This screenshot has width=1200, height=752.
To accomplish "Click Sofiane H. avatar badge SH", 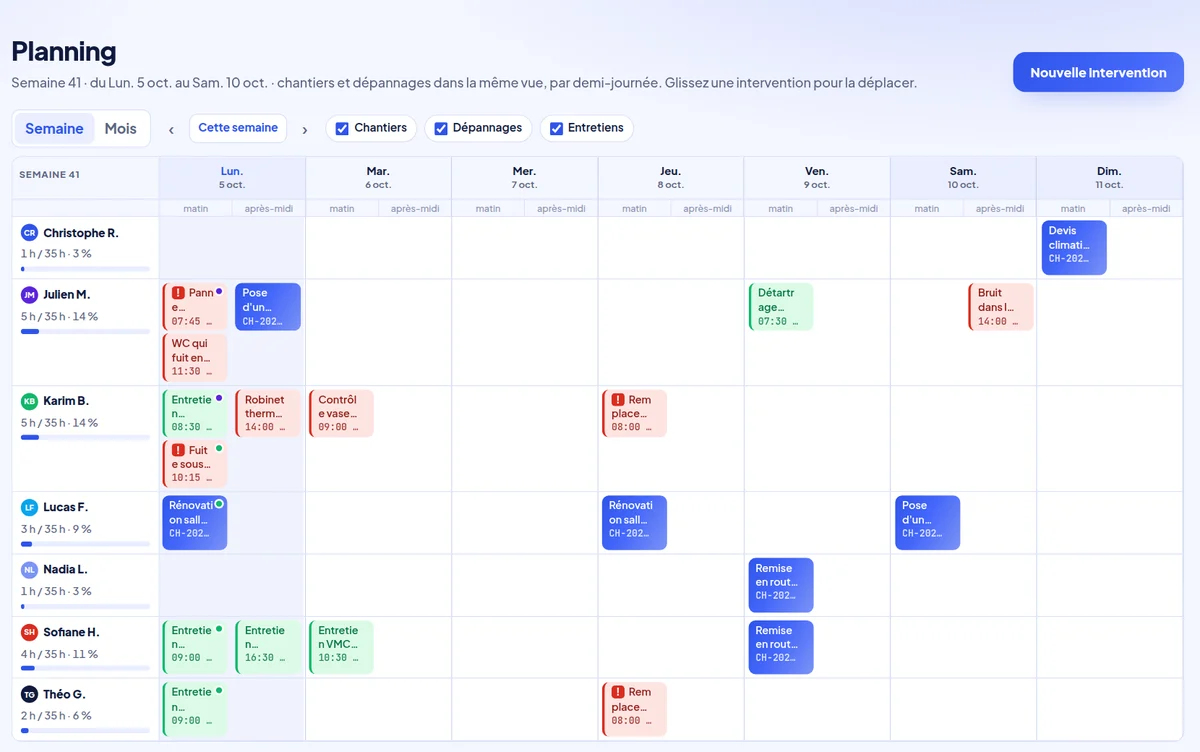I will click(x=29, y=632).
